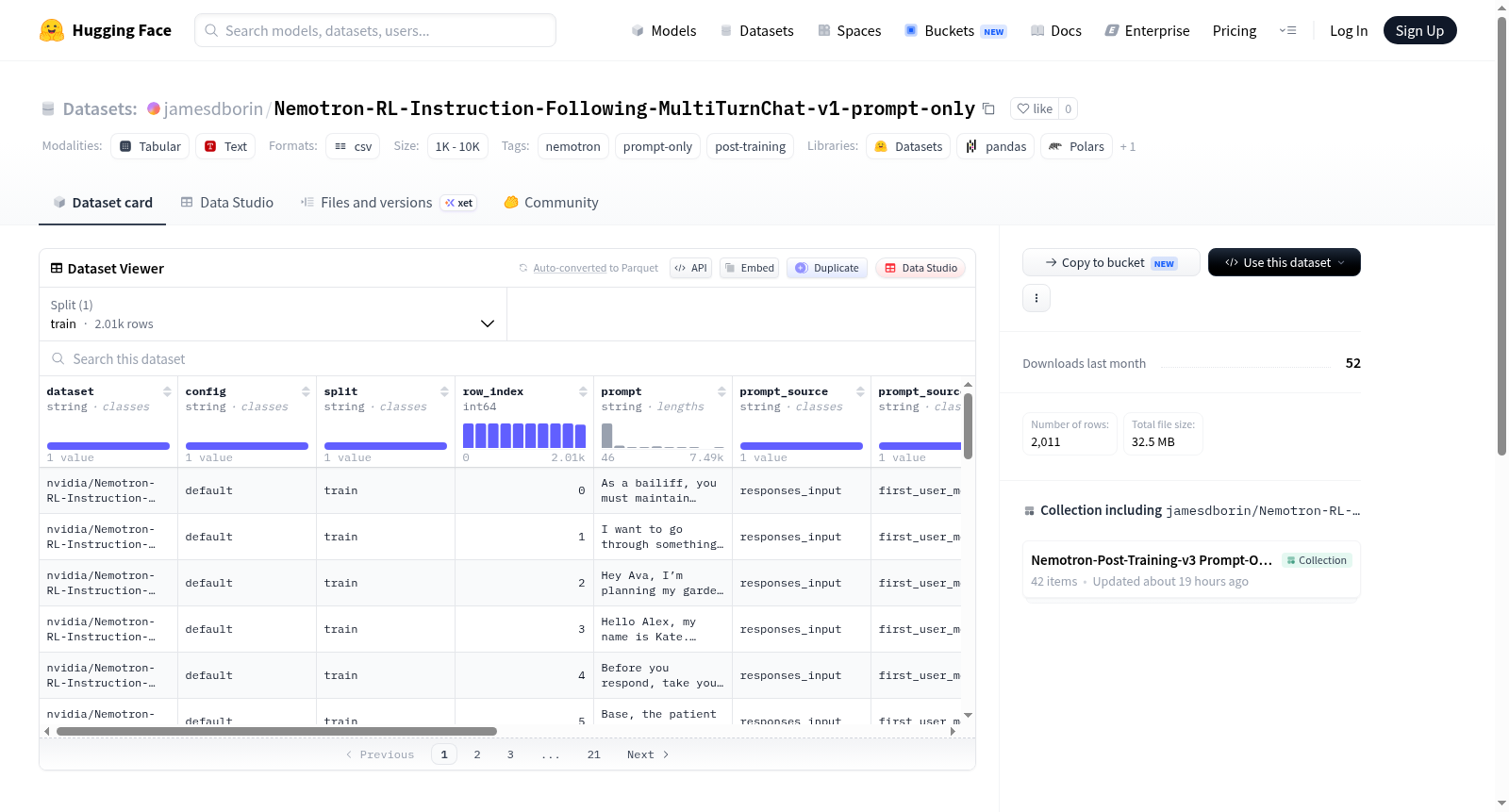Go to Buckets in top navigation

[x=955, y=30]
